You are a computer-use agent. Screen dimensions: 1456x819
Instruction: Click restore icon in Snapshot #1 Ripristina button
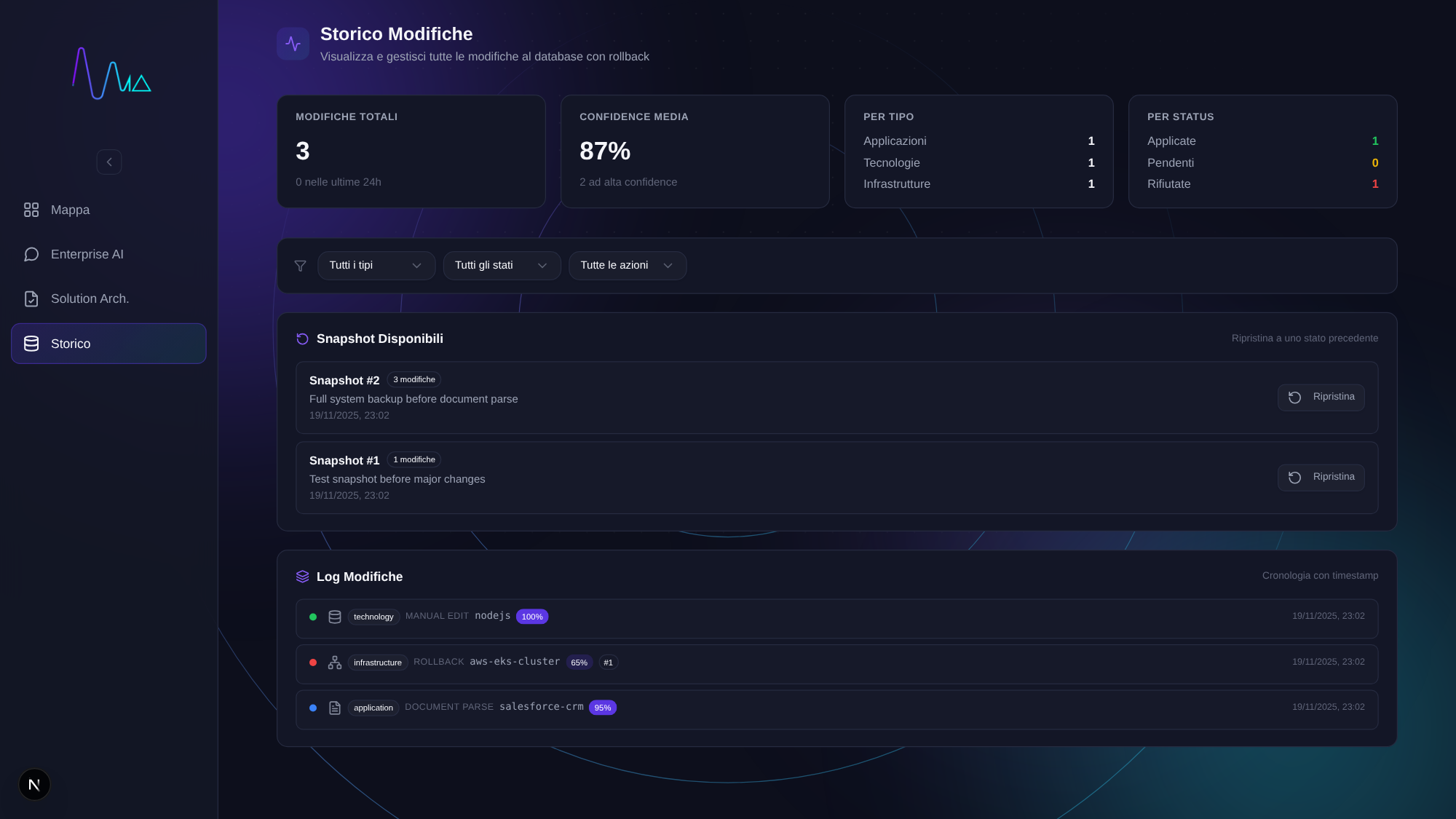tap(1294, 478)
